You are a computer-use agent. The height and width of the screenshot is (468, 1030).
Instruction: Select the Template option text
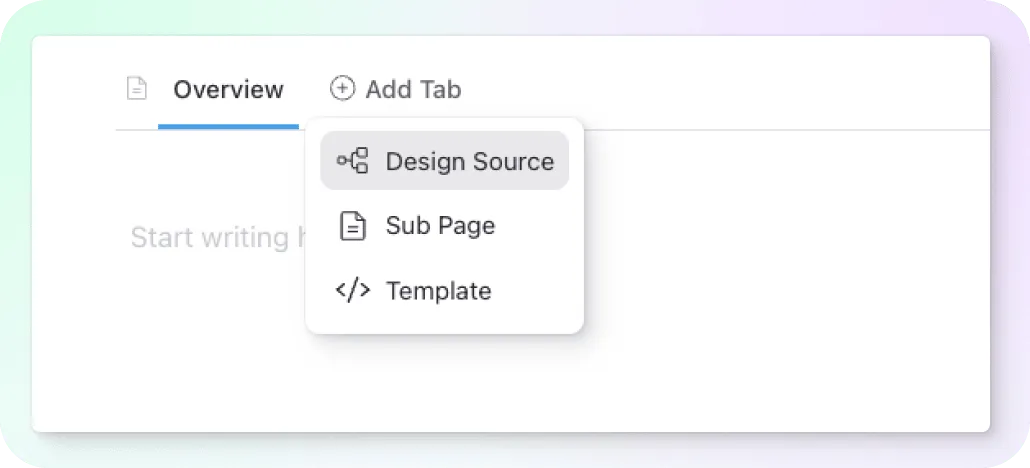click(x=439, y=291)
